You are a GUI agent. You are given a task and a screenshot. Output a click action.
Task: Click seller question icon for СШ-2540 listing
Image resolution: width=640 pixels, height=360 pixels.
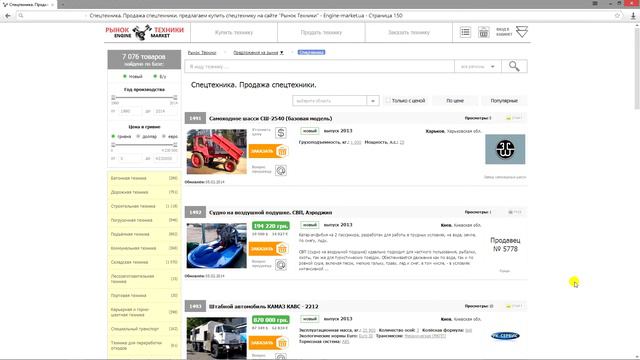pos(280,170)
